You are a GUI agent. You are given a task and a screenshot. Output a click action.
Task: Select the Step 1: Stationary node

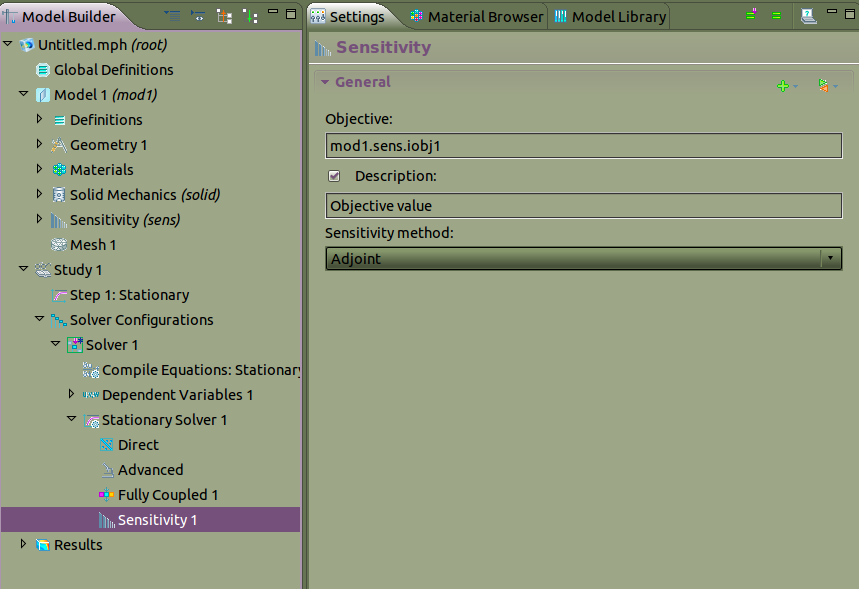point(129,295)
